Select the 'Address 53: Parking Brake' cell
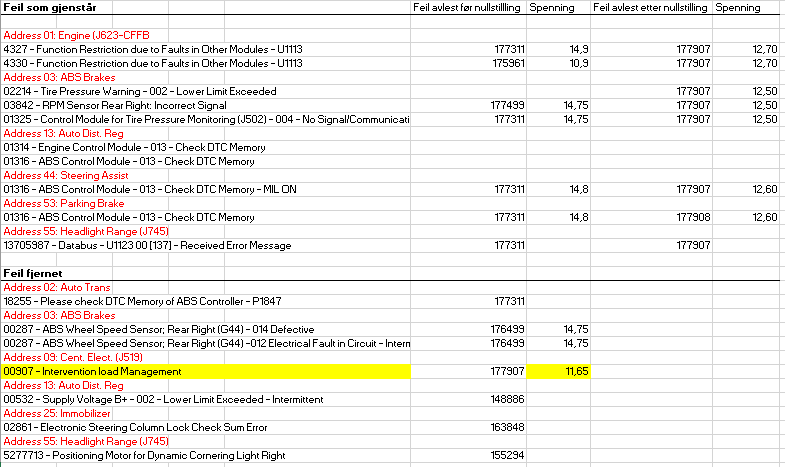Screen dimensions: 785x467 (x=62, y=203)
